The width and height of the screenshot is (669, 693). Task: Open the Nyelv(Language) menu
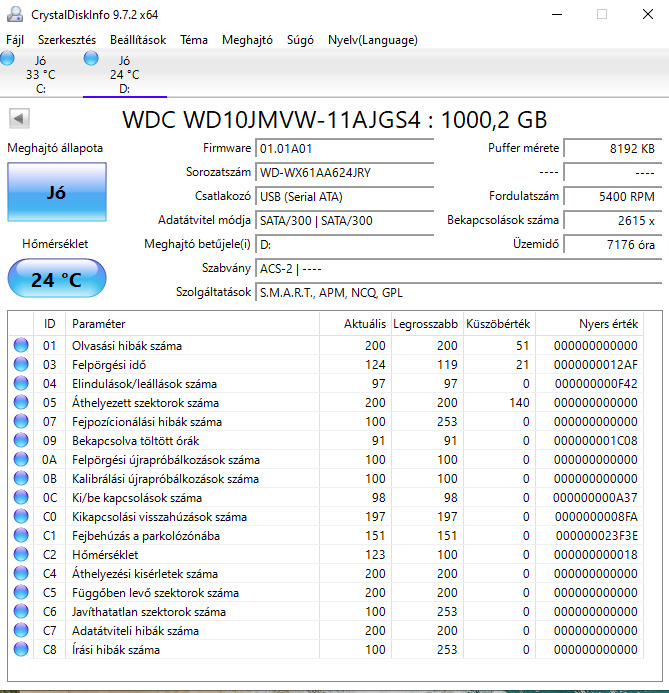373,40
